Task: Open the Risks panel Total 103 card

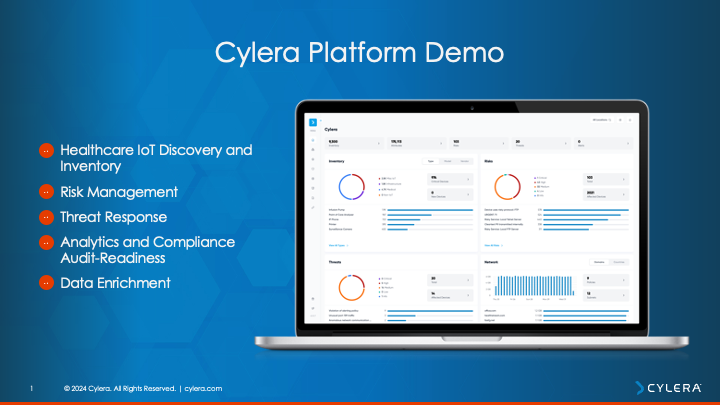Action: [606, 179]
